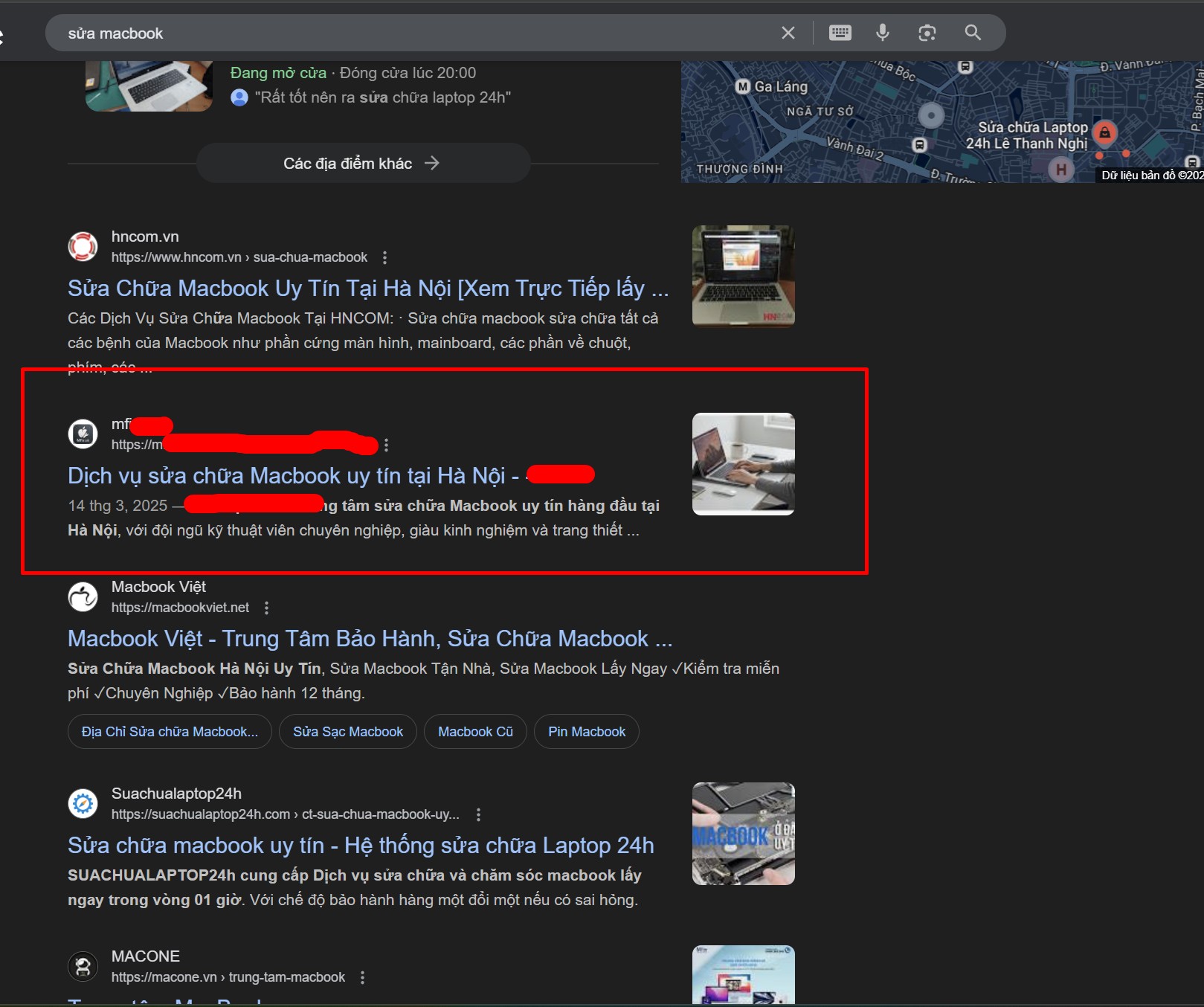Image resolution: width=1204 pixels, height=1007 pixels.
Task: Click the MACONE result thumbnail
Action: point(743,975)
